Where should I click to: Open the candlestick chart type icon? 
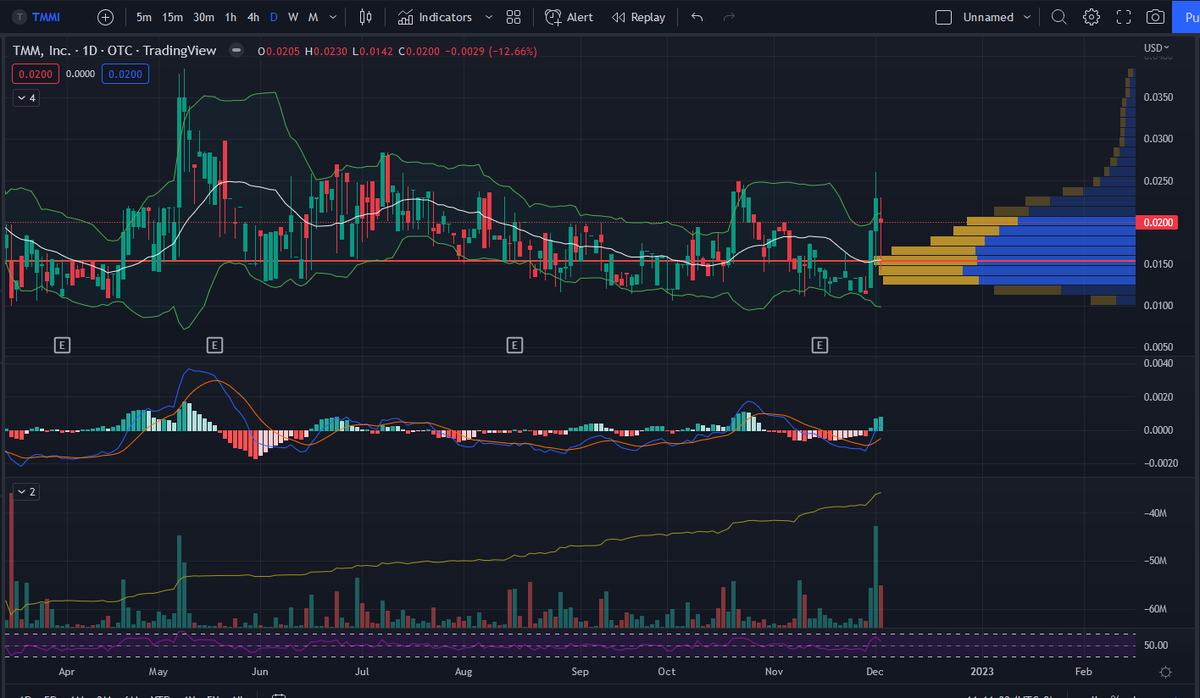click(x=365, y=17)
